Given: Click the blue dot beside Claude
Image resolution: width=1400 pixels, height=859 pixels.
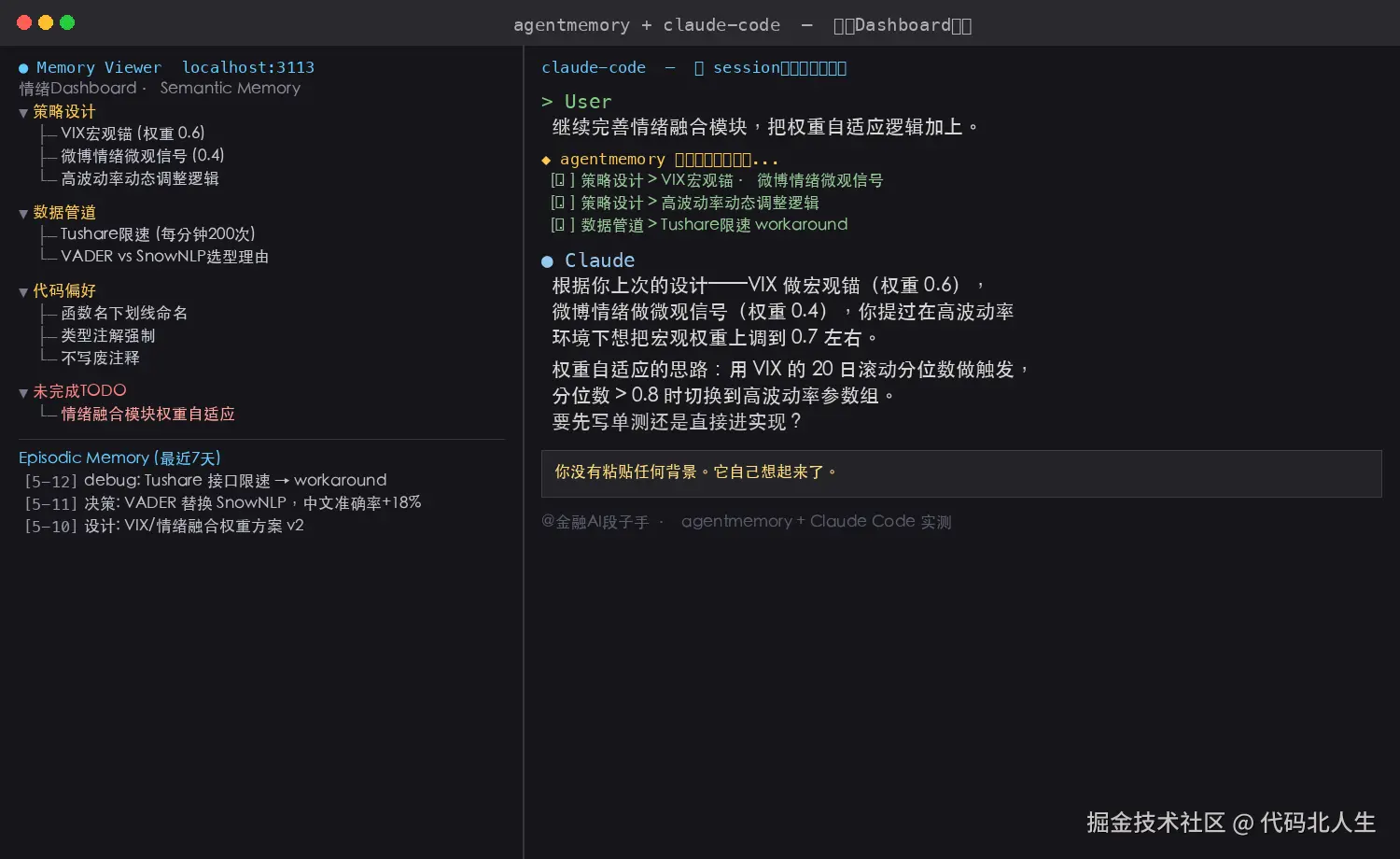Looking at the screenshot, I should pos(547,261).
